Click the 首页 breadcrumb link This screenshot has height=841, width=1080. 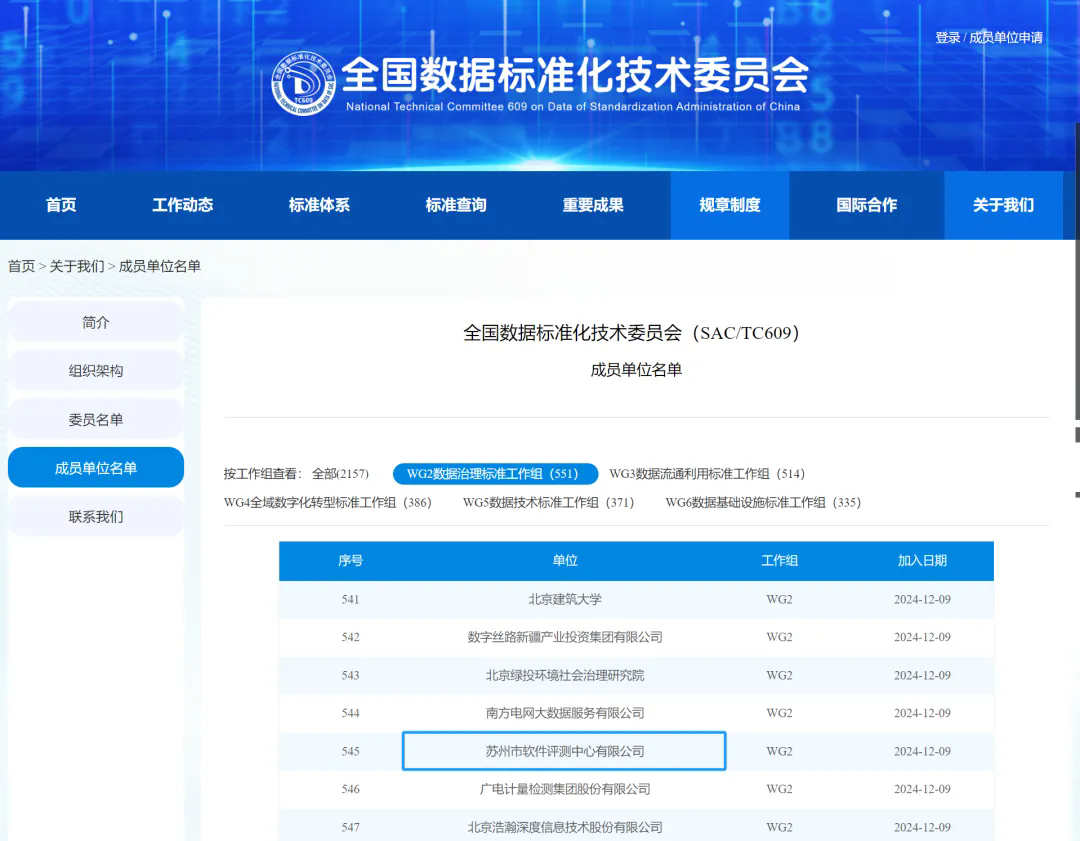tap(21, 266)
